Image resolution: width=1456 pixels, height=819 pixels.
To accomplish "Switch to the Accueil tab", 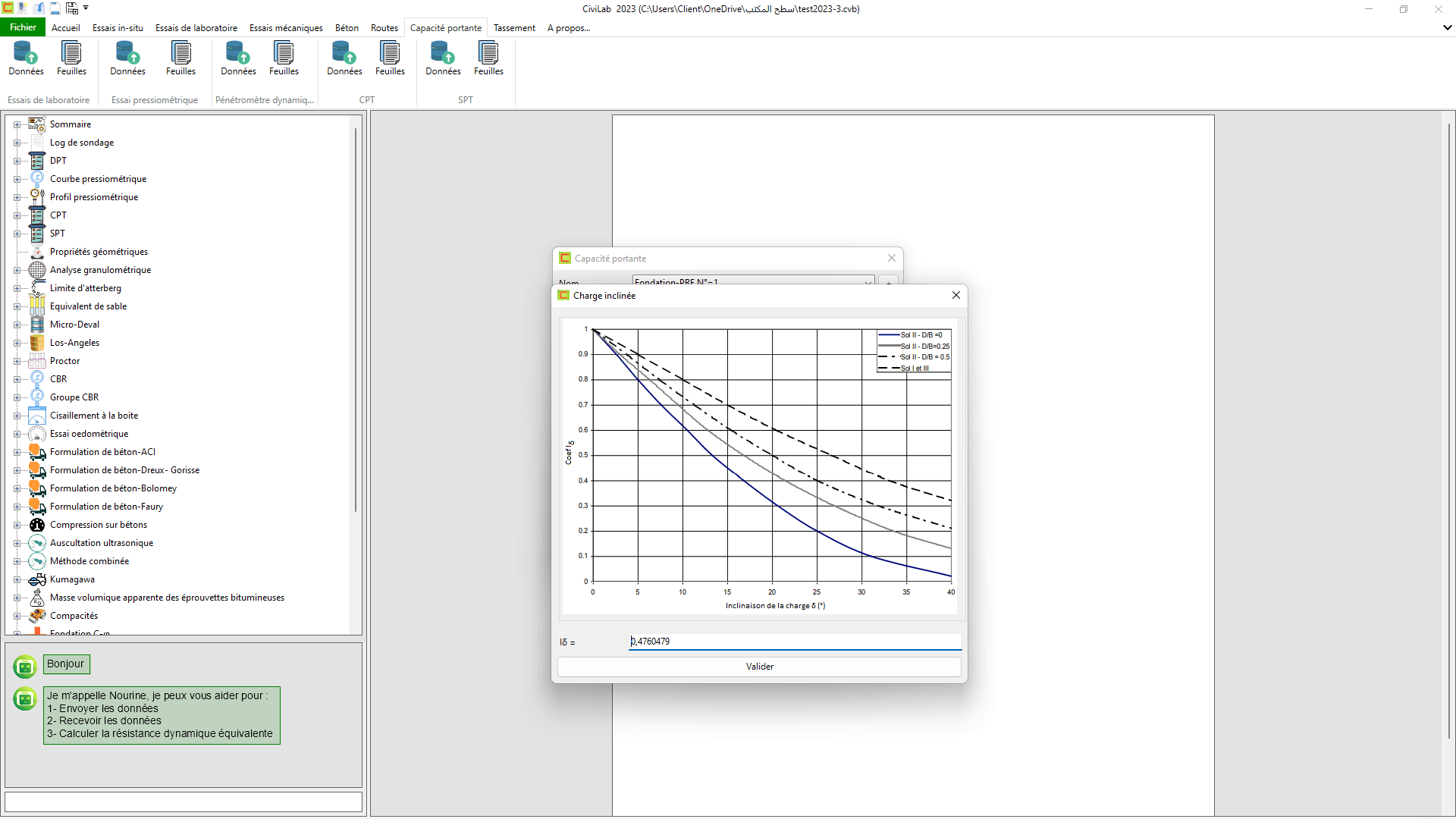I will click(x=66, y=28).
